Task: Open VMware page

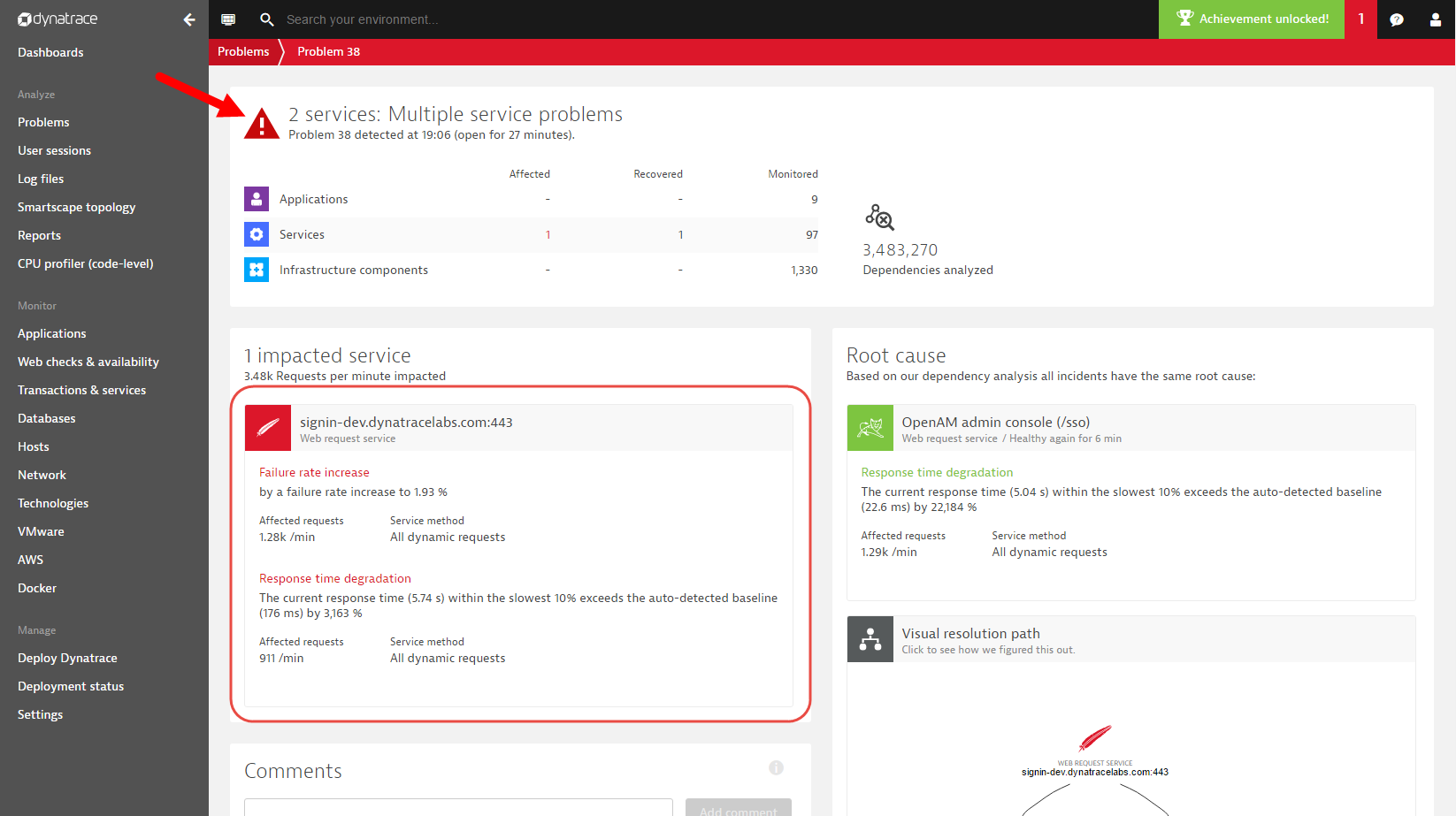Action: (41, 531)
